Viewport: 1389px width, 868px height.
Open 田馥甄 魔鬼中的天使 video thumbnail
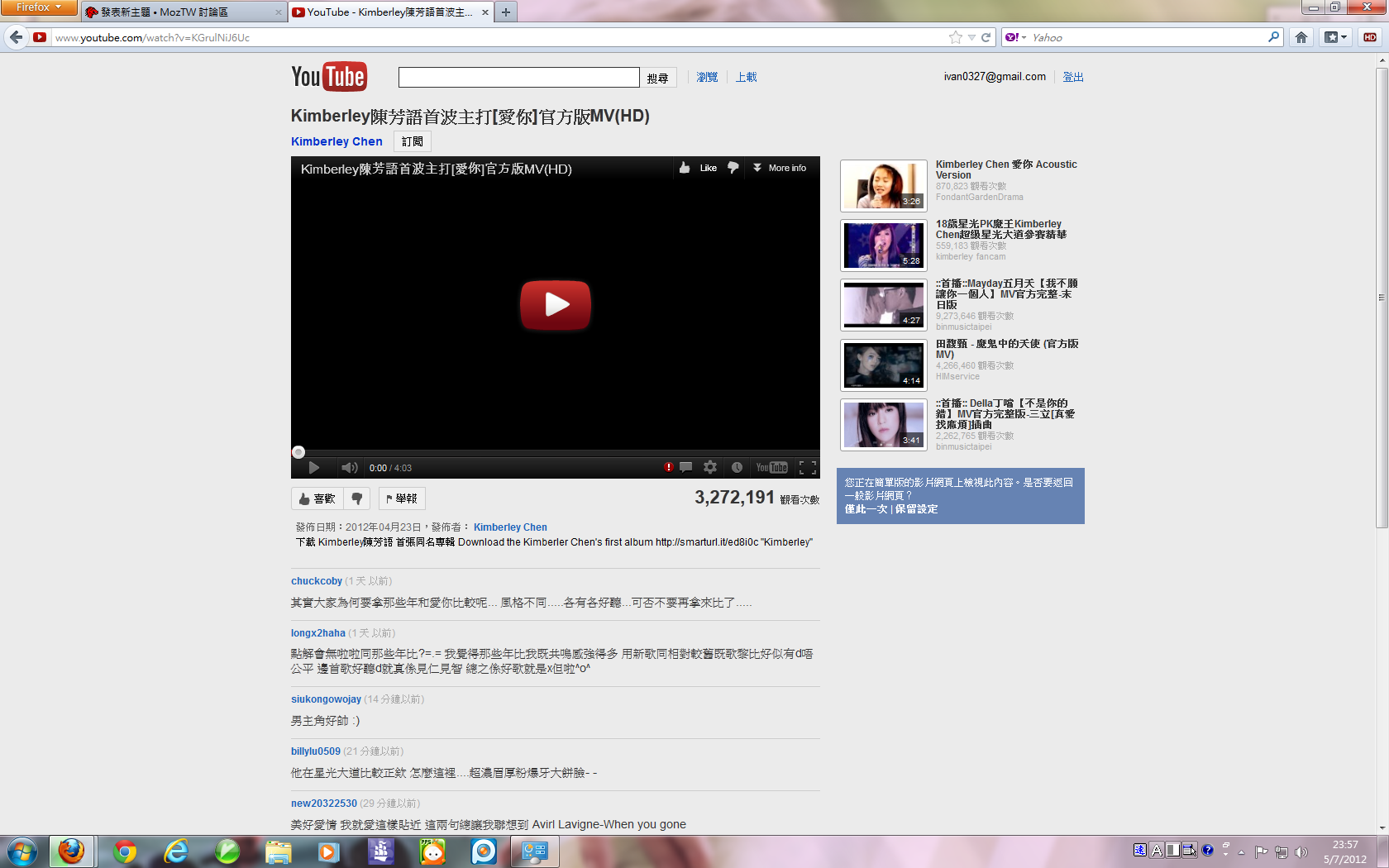point(884,365)
